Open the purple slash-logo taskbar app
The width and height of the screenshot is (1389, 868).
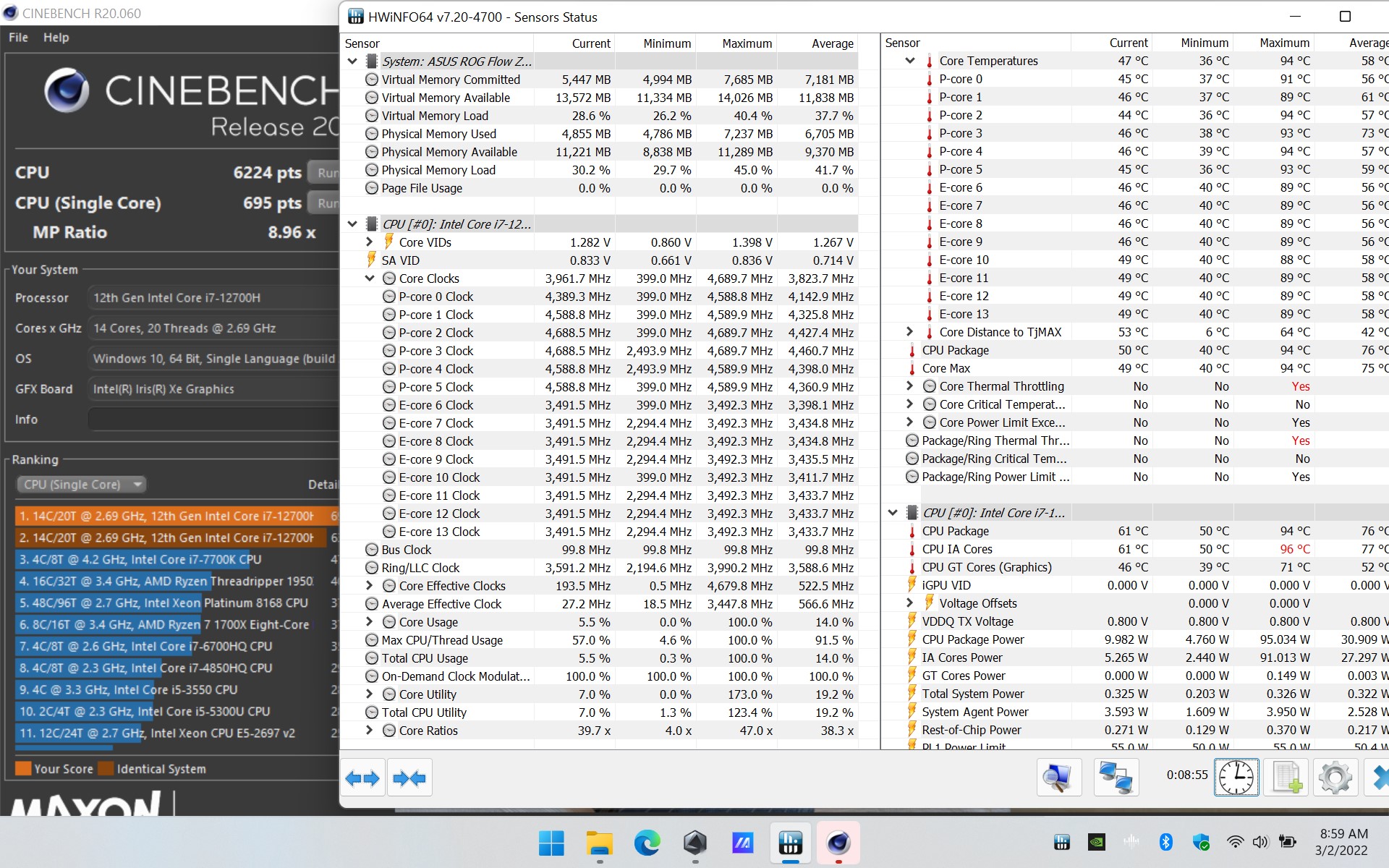pyautogui.click(x=743, y=843)
